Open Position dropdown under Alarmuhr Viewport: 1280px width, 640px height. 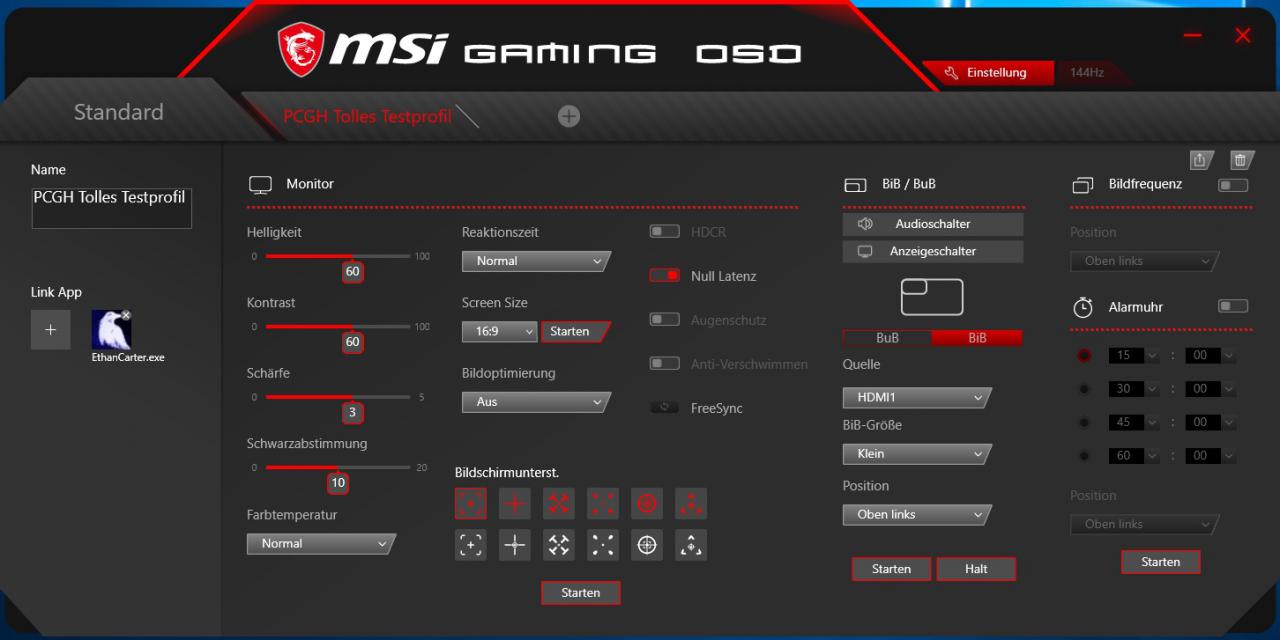pos(1145,524)
